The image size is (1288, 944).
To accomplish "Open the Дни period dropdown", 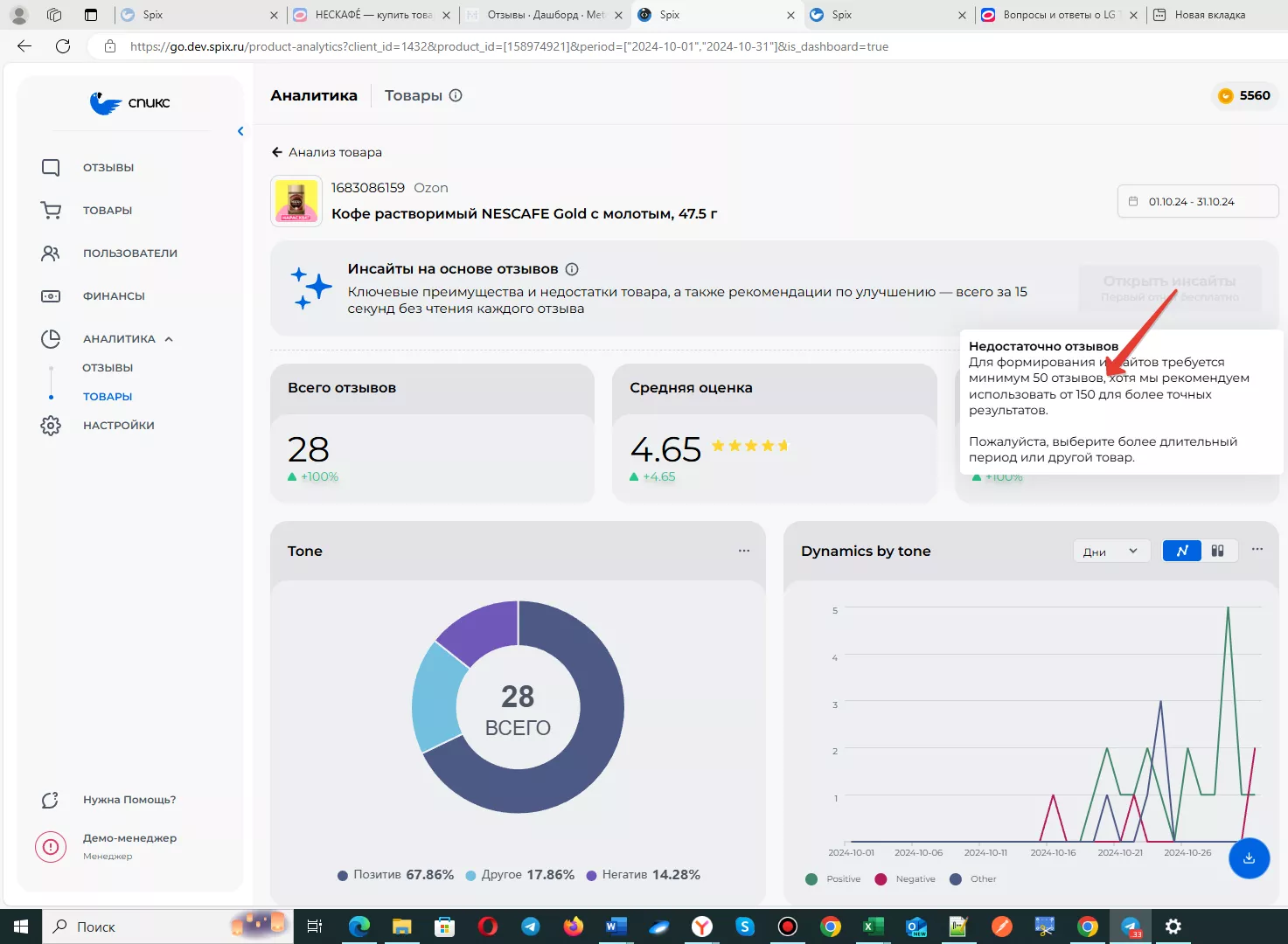I will pyautogui.click(x=1110, y=552).
